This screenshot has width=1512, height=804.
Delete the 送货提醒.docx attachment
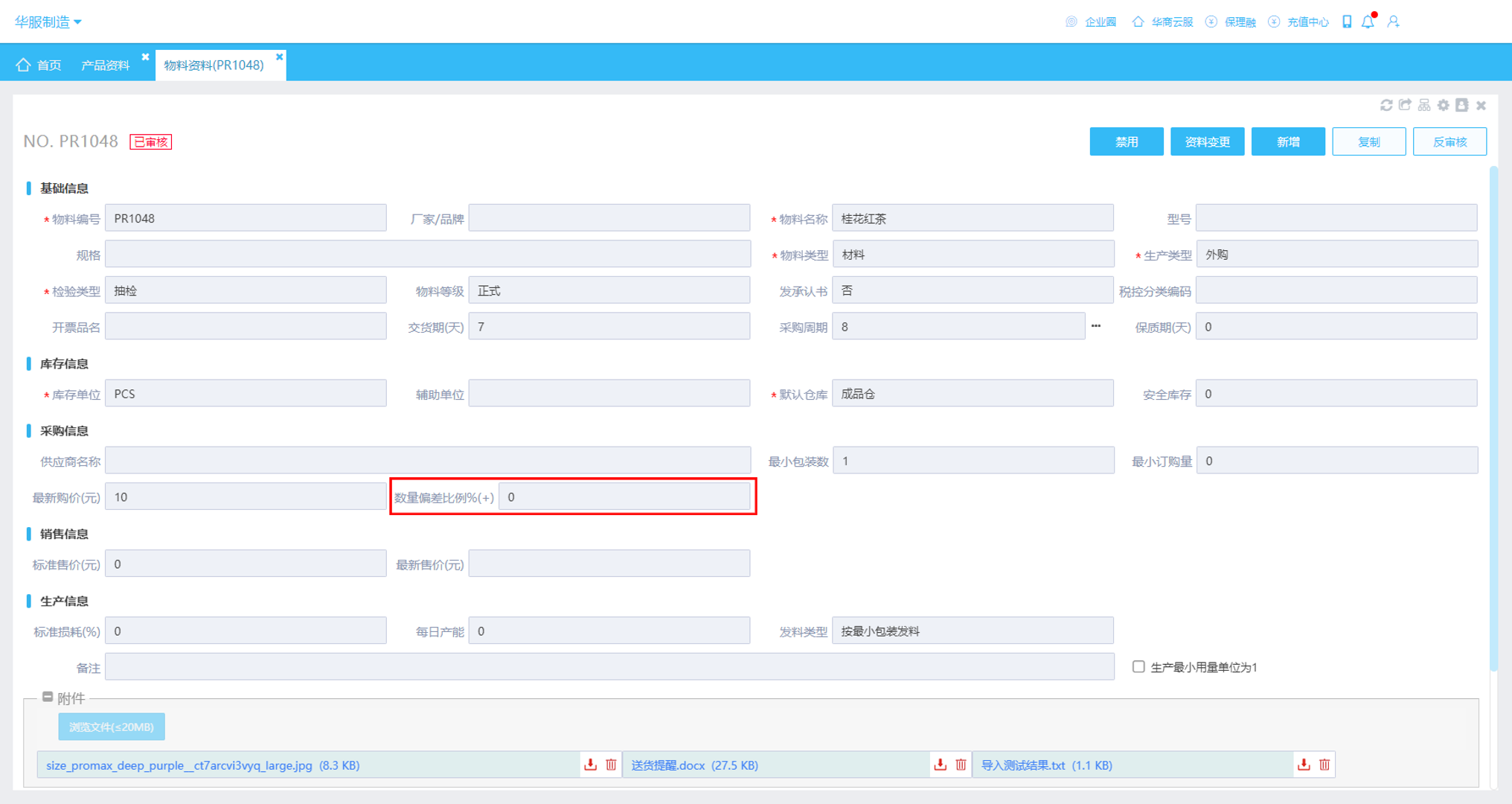click(961, 765)
